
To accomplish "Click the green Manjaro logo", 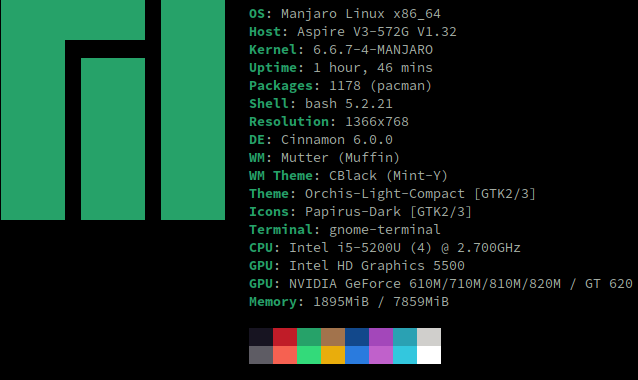I will [113, 110].
